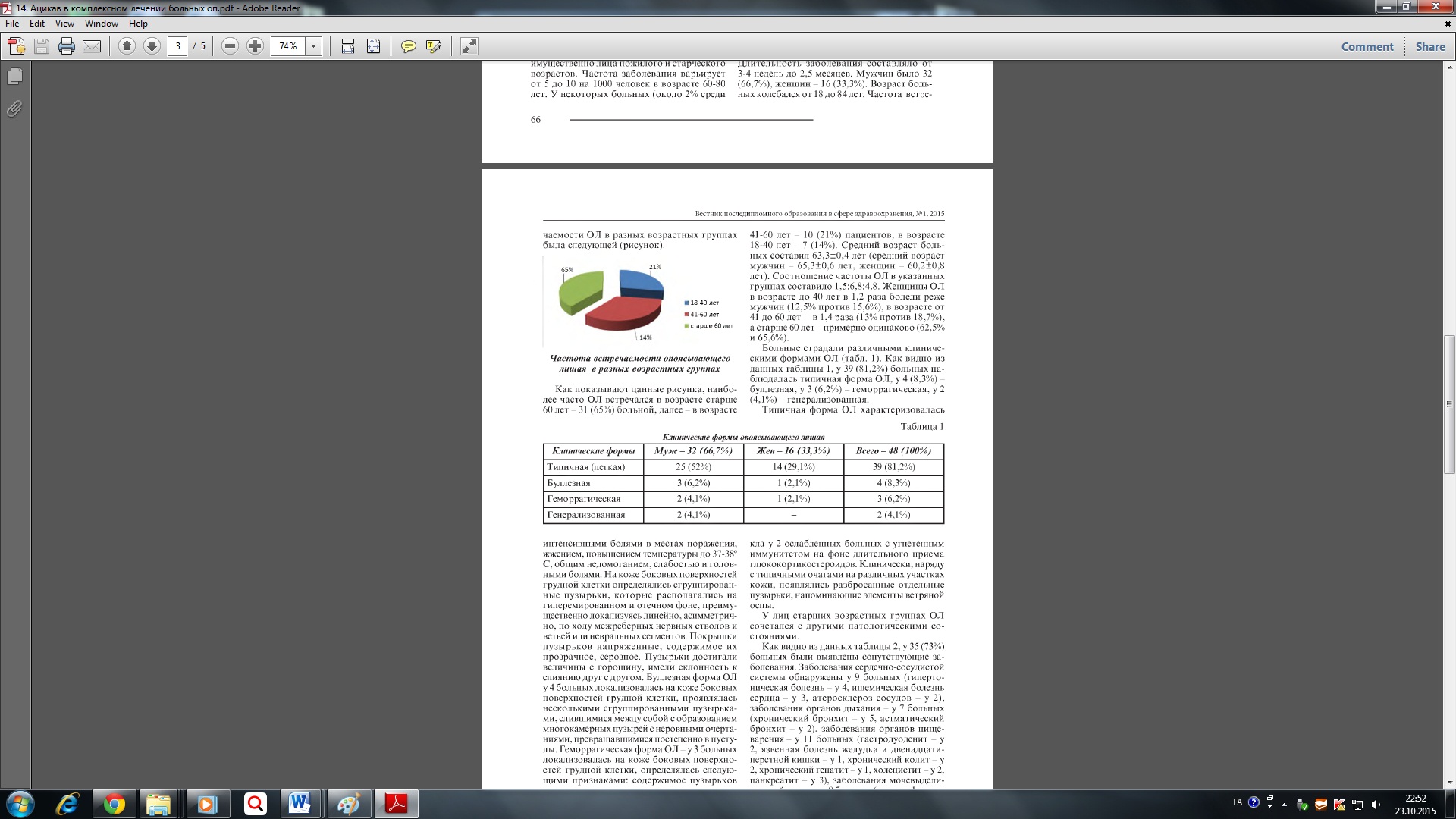Click table cell 'Геморрагическая'
This screenshot has width=1456, height=819.
coord(593,499)
